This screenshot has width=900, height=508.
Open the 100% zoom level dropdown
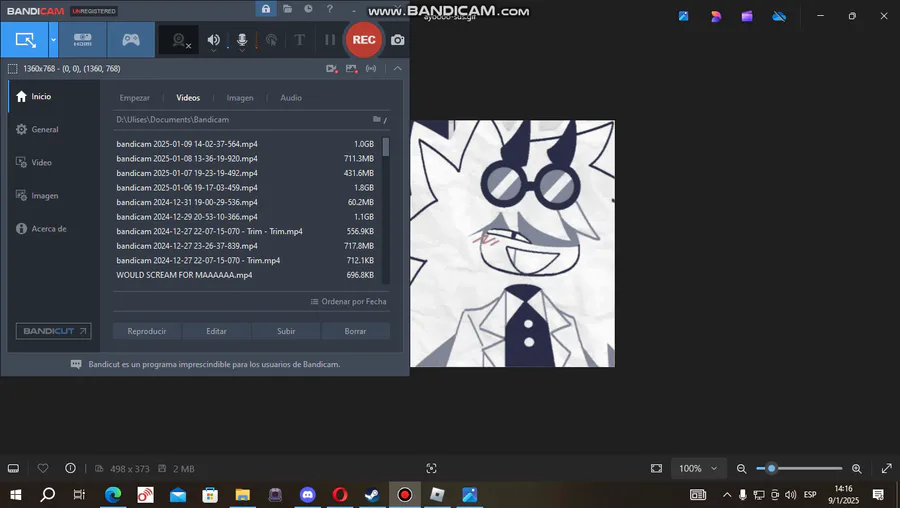699,468
